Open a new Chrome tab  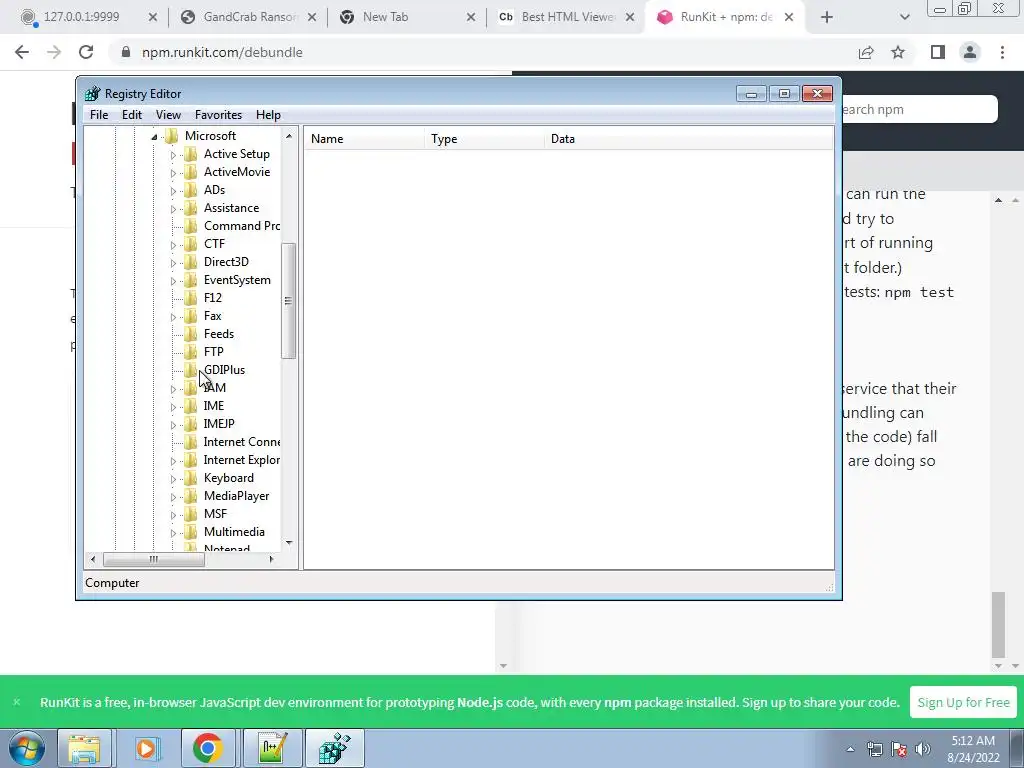click(827, 18)
